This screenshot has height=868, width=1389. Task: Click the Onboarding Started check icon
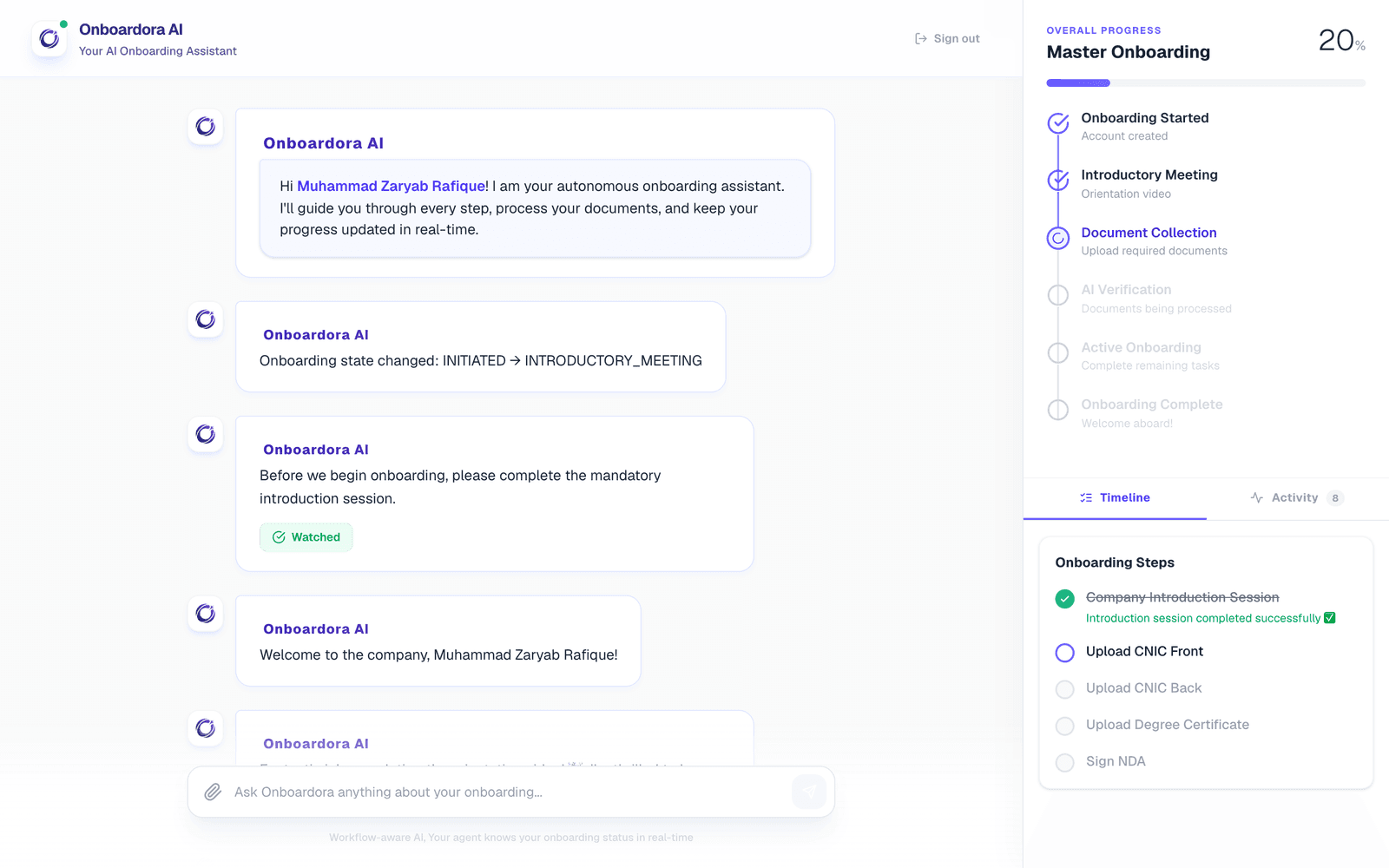point(1058,123)
